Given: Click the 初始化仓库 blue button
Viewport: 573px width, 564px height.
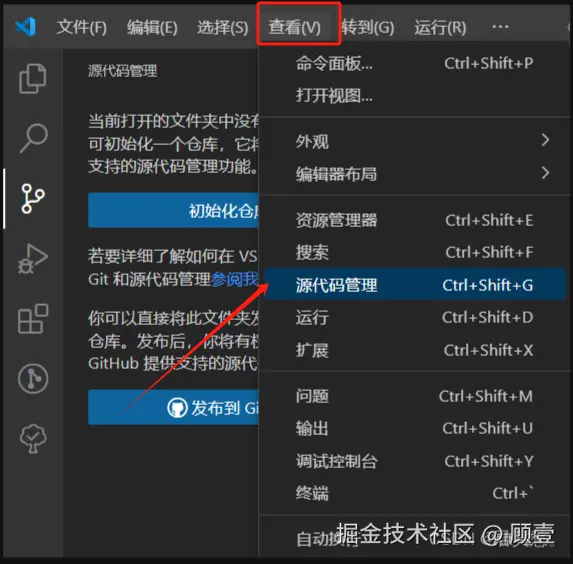Looking at the screenshot, I should click(174, 210).
